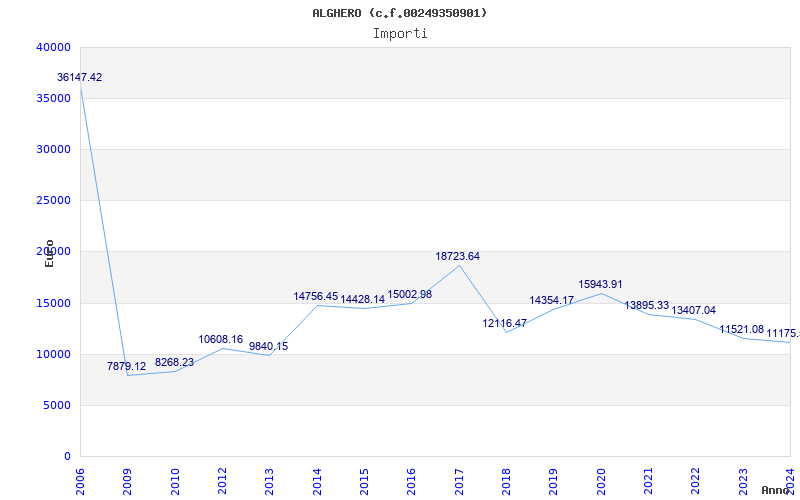Click data label 14428.14

pos(363,299)
